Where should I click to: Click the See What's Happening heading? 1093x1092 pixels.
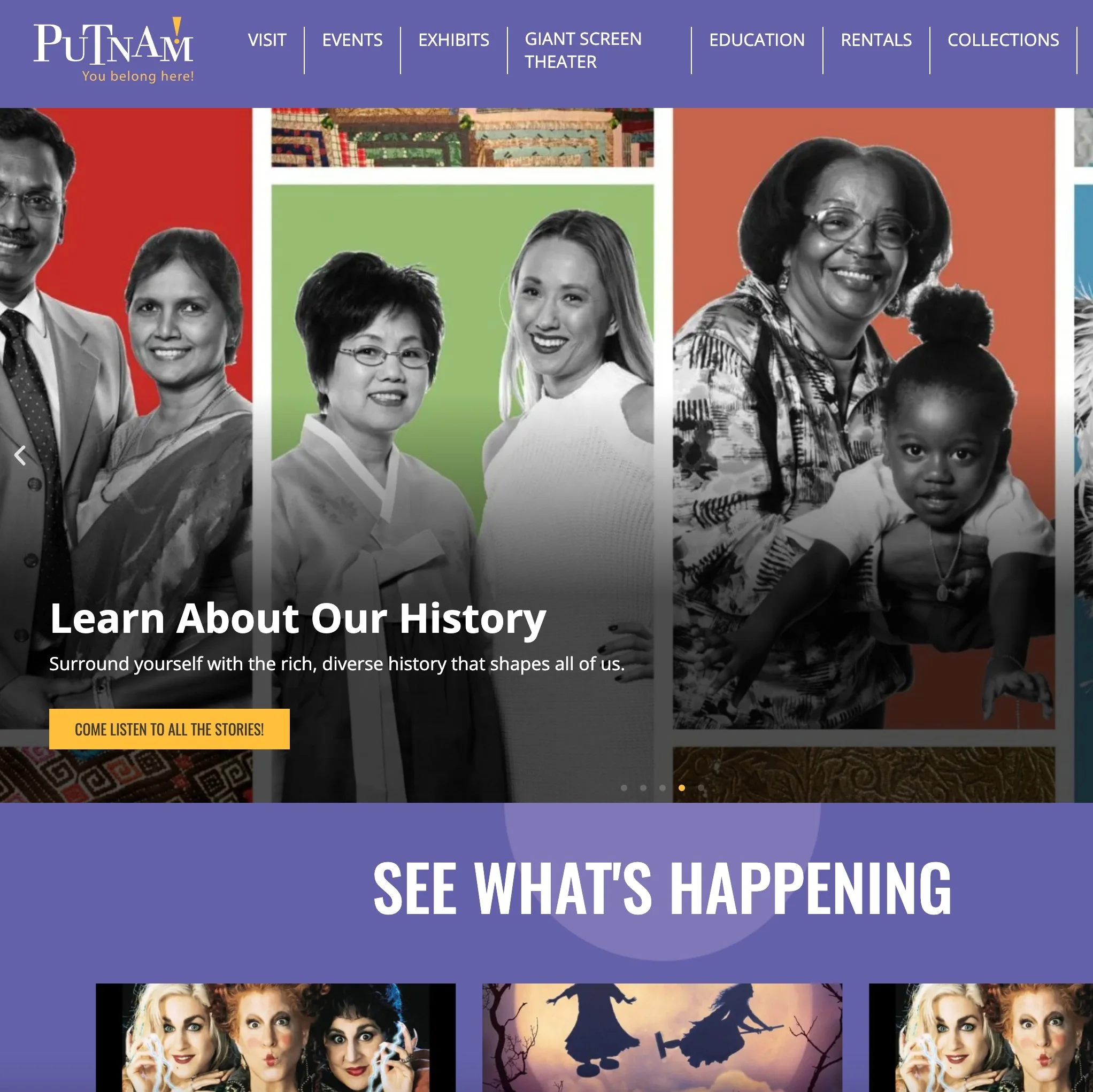(662, 888)
